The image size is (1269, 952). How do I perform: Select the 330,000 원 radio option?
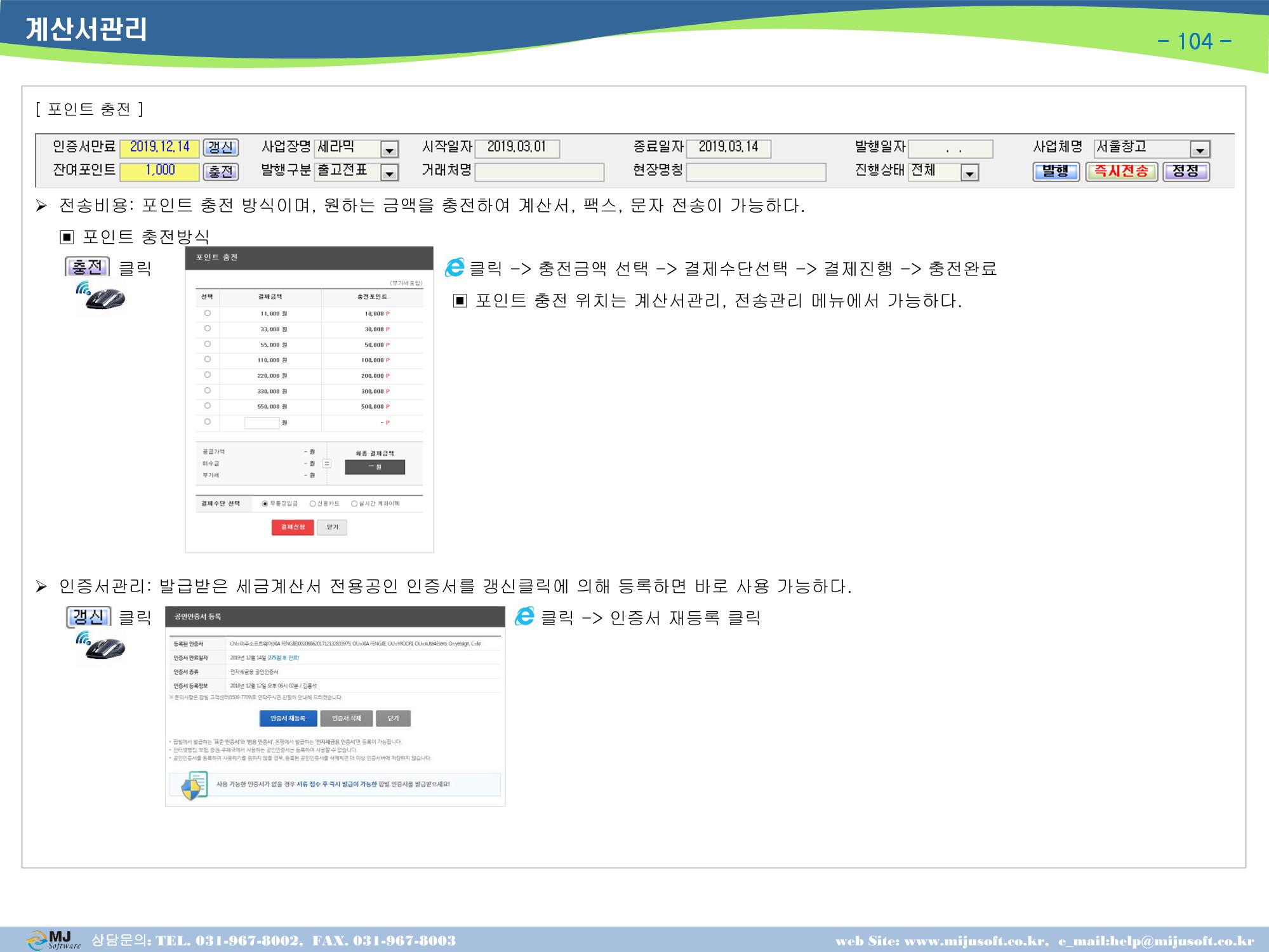pos(208,390)
